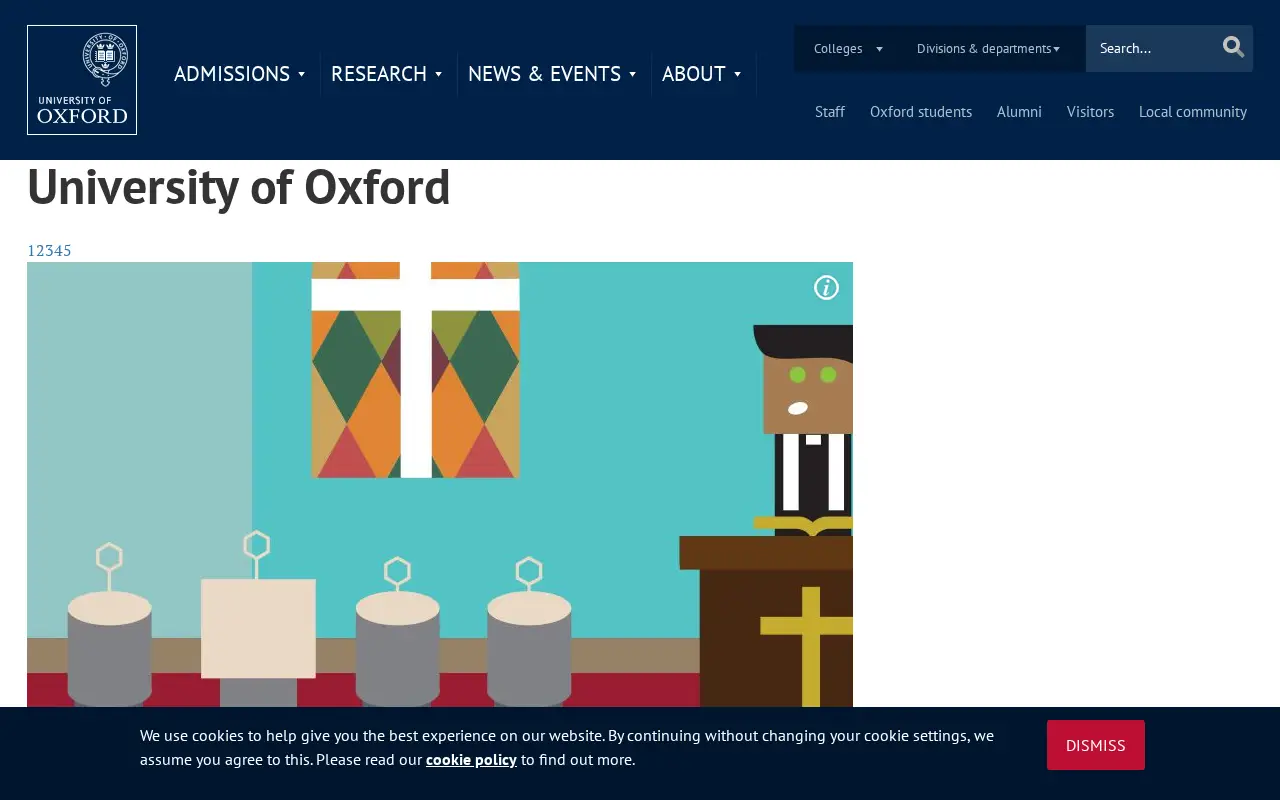The image size is (1280, 800).
Task: Click the search magnifier icon
Action: tap(1233, 47)
